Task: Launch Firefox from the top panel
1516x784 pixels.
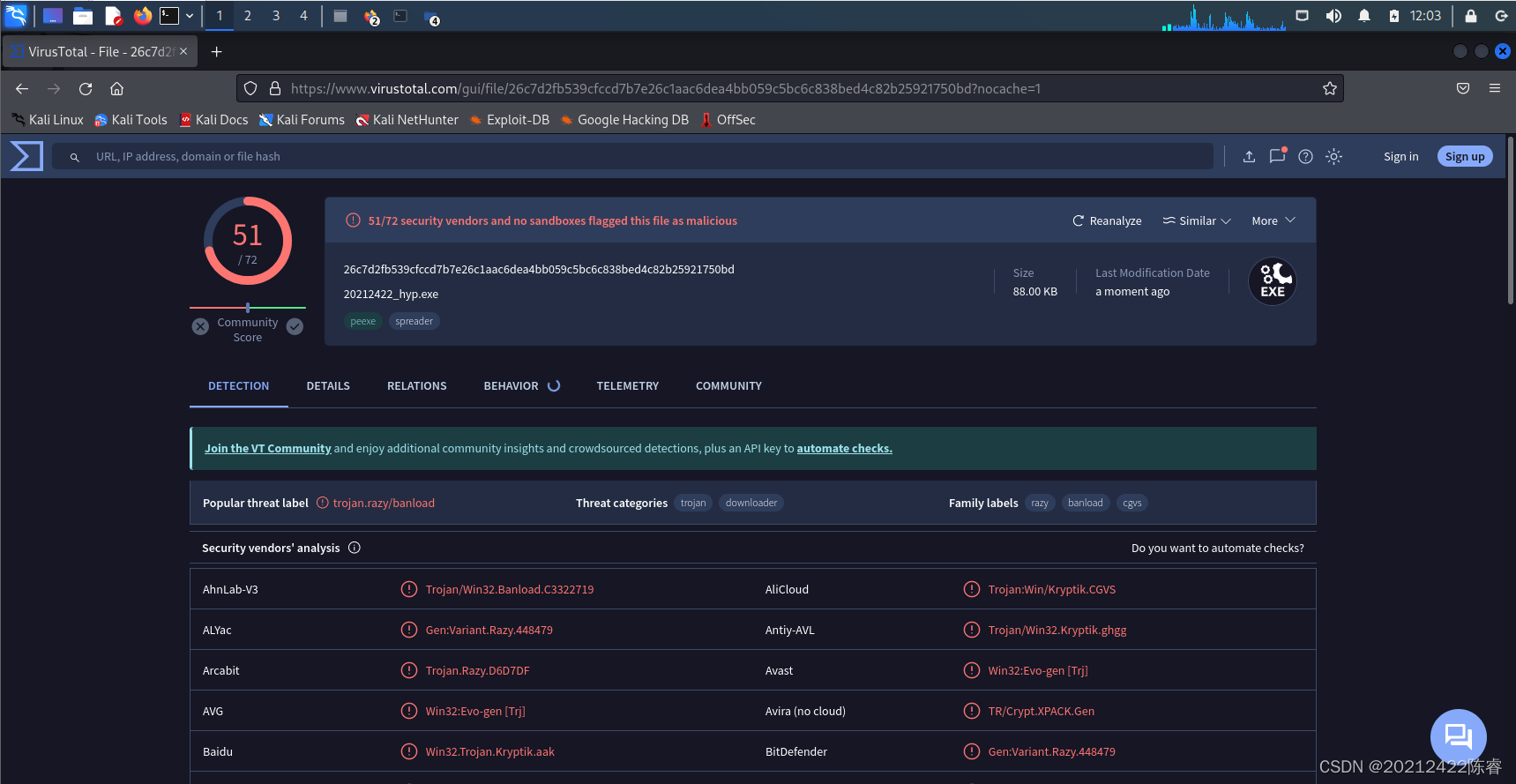Action: click(x=142, y=15)
